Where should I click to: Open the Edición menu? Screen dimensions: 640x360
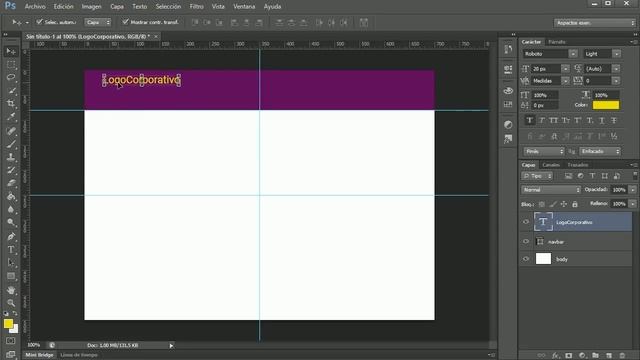pyautogui.click(x=64, y=7)
